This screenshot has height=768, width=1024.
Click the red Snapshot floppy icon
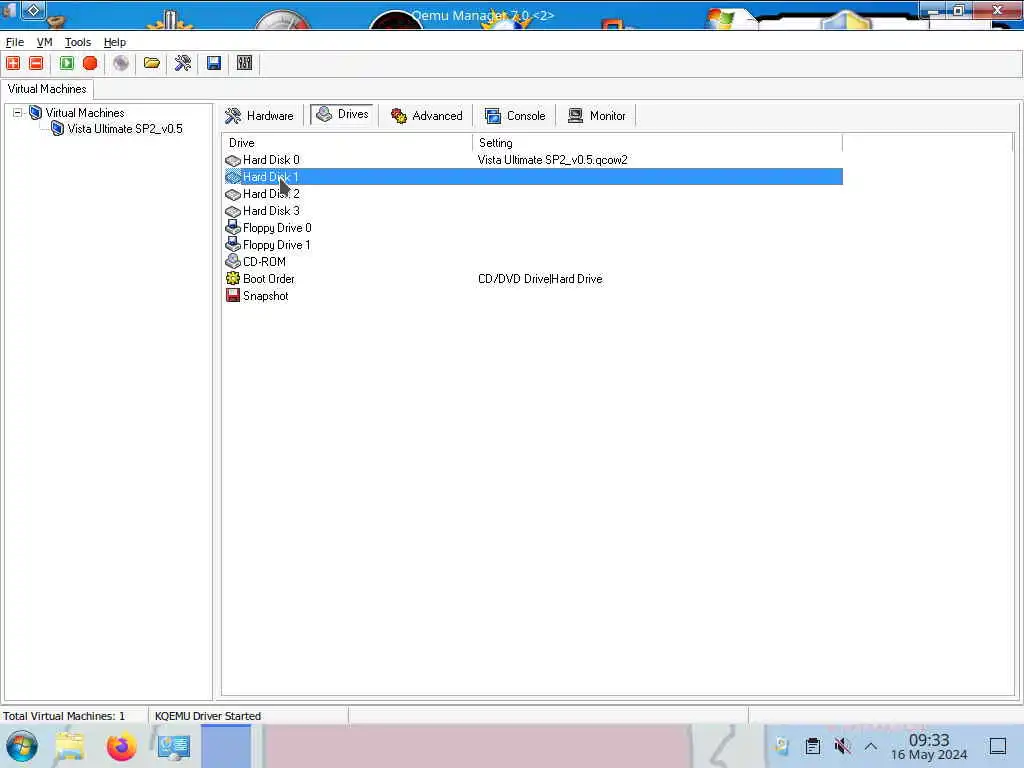click(233, 295)
